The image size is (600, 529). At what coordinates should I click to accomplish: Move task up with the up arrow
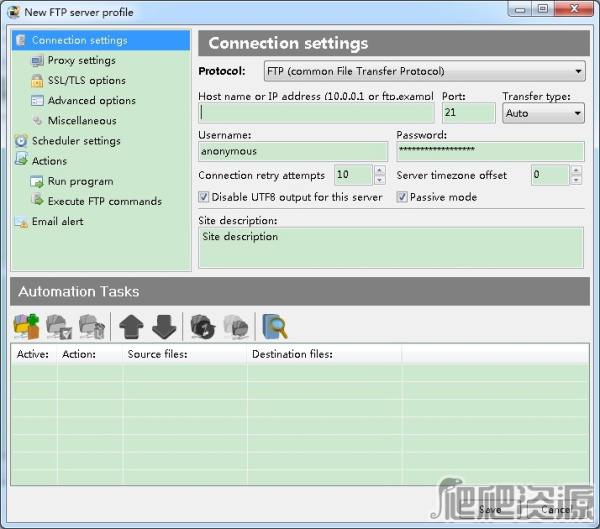tap(131, 326)
